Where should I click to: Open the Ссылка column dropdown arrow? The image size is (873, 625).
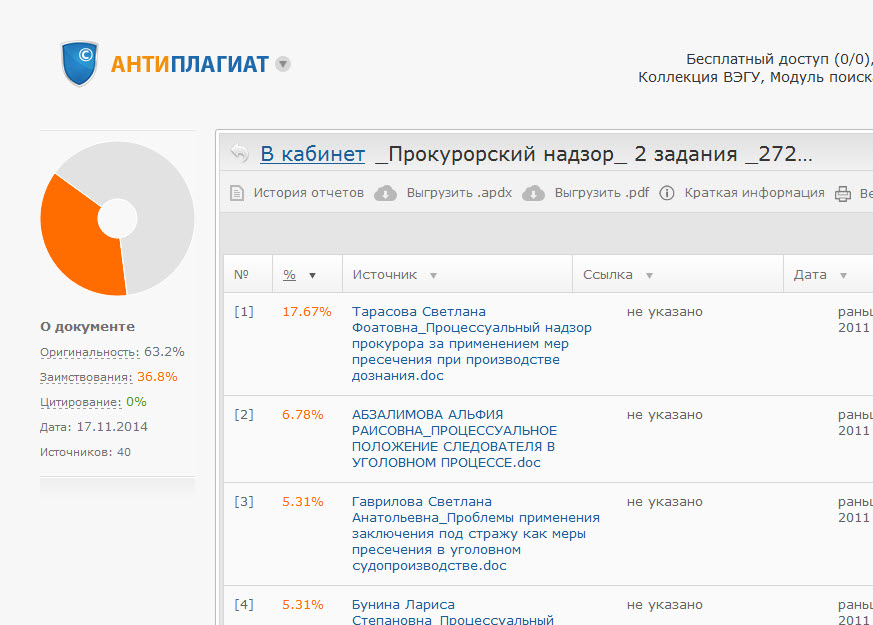click(x=649, y=275)
